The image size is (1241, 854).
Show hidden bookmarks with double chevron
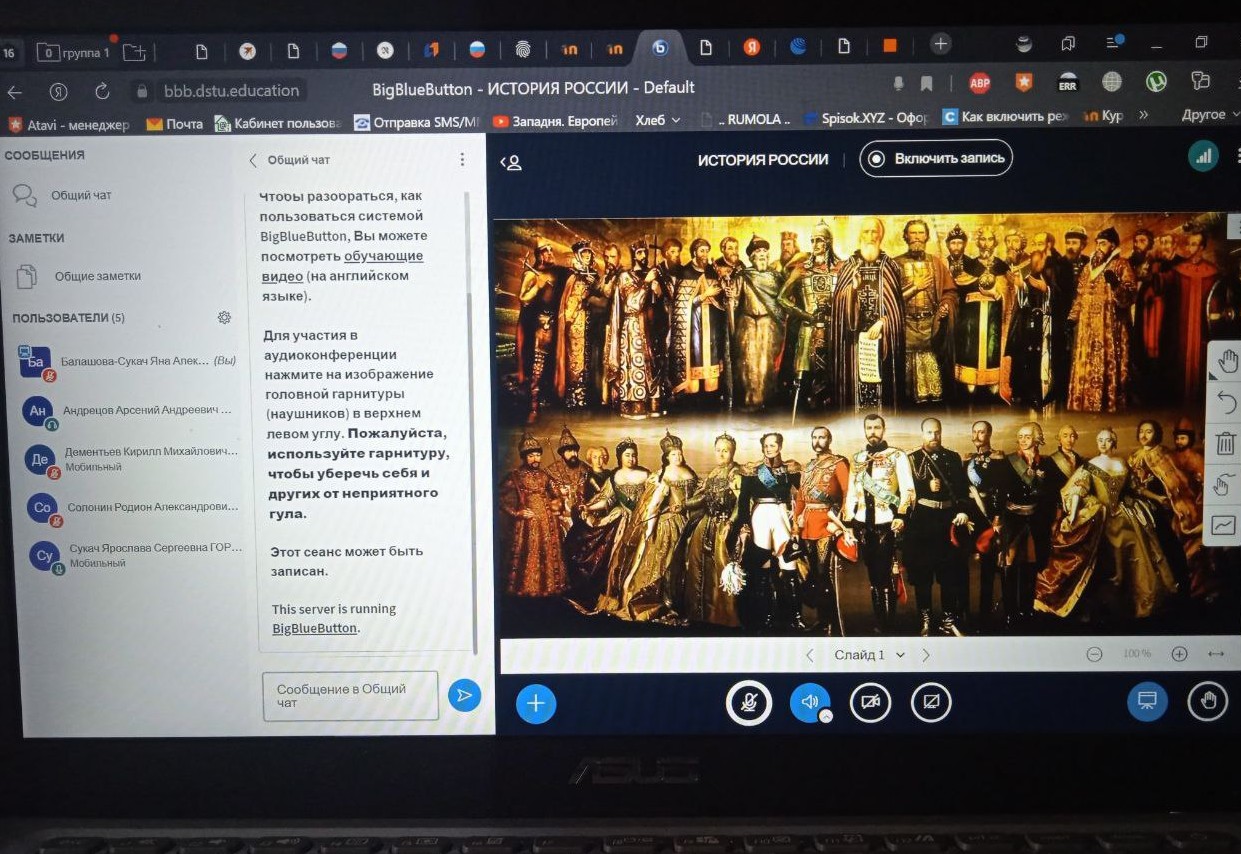click(x=1144, y=115)
